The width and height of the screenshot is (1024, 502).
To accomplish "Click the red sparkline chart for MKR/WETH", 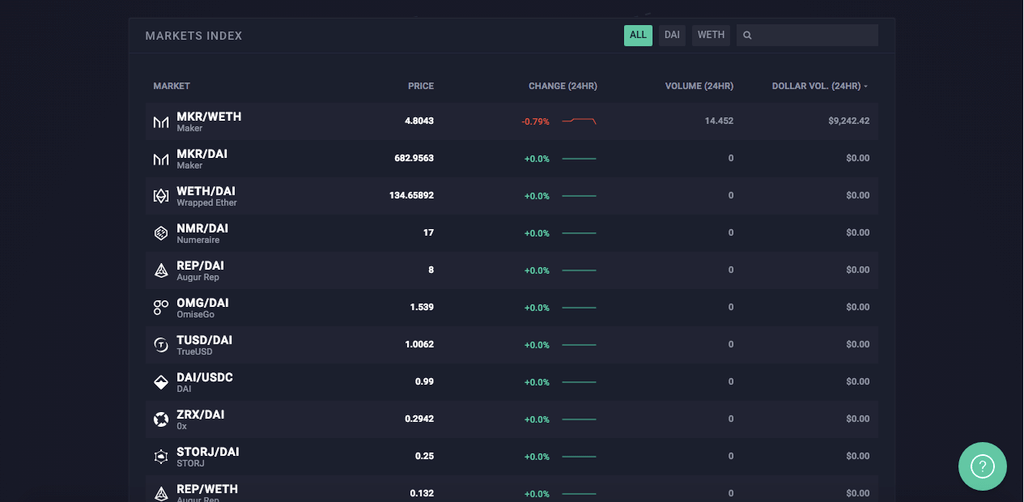I will [579, 121].
